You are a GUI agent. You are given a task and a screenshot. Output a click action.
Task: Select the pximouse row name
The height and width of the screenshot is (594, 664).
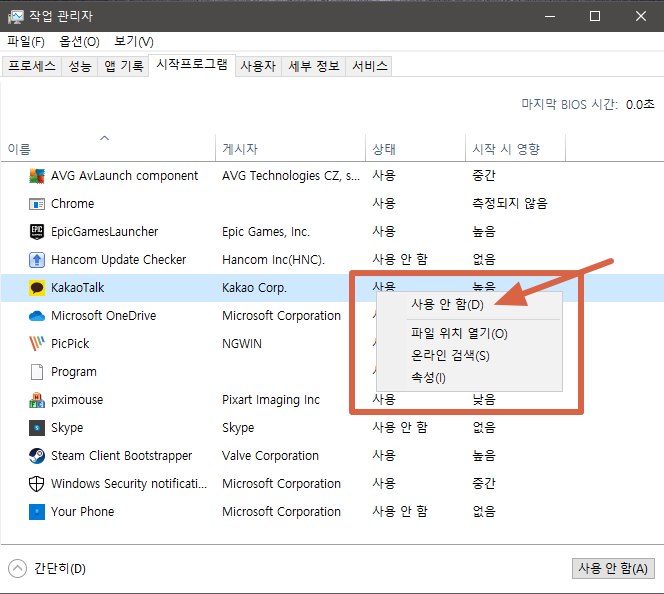coord(77,400)
